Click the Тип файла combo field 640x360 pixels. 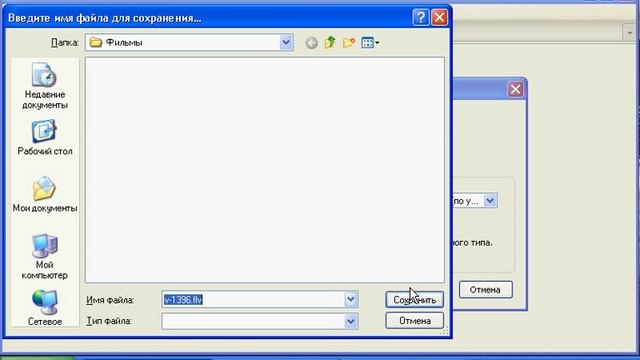click(x=260, y=321)
